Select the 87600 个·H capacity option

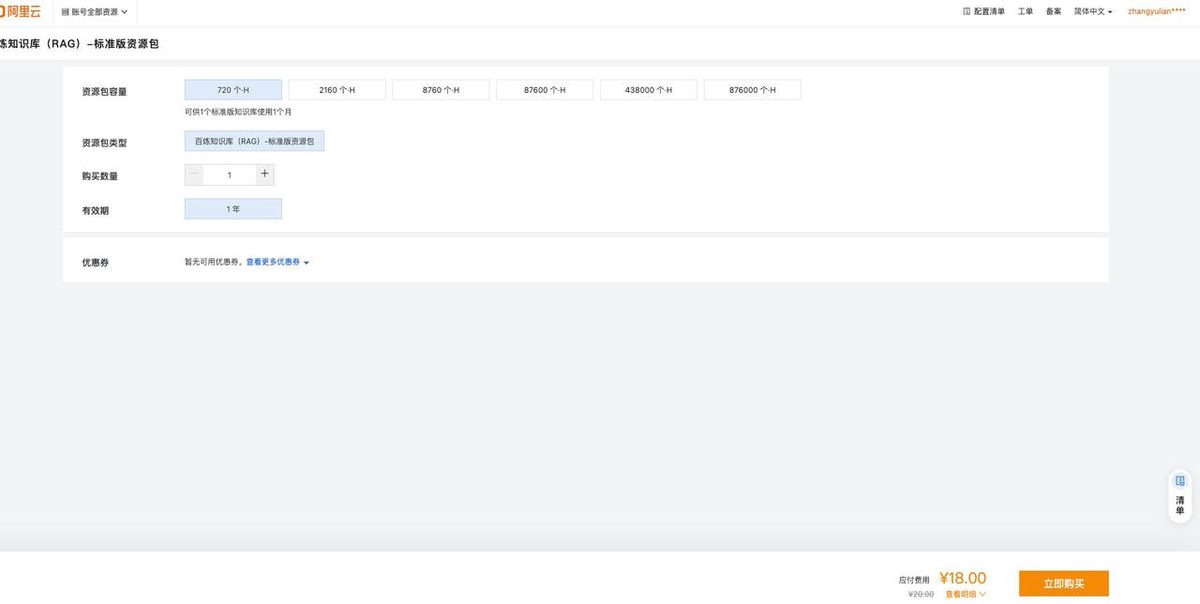545,90
